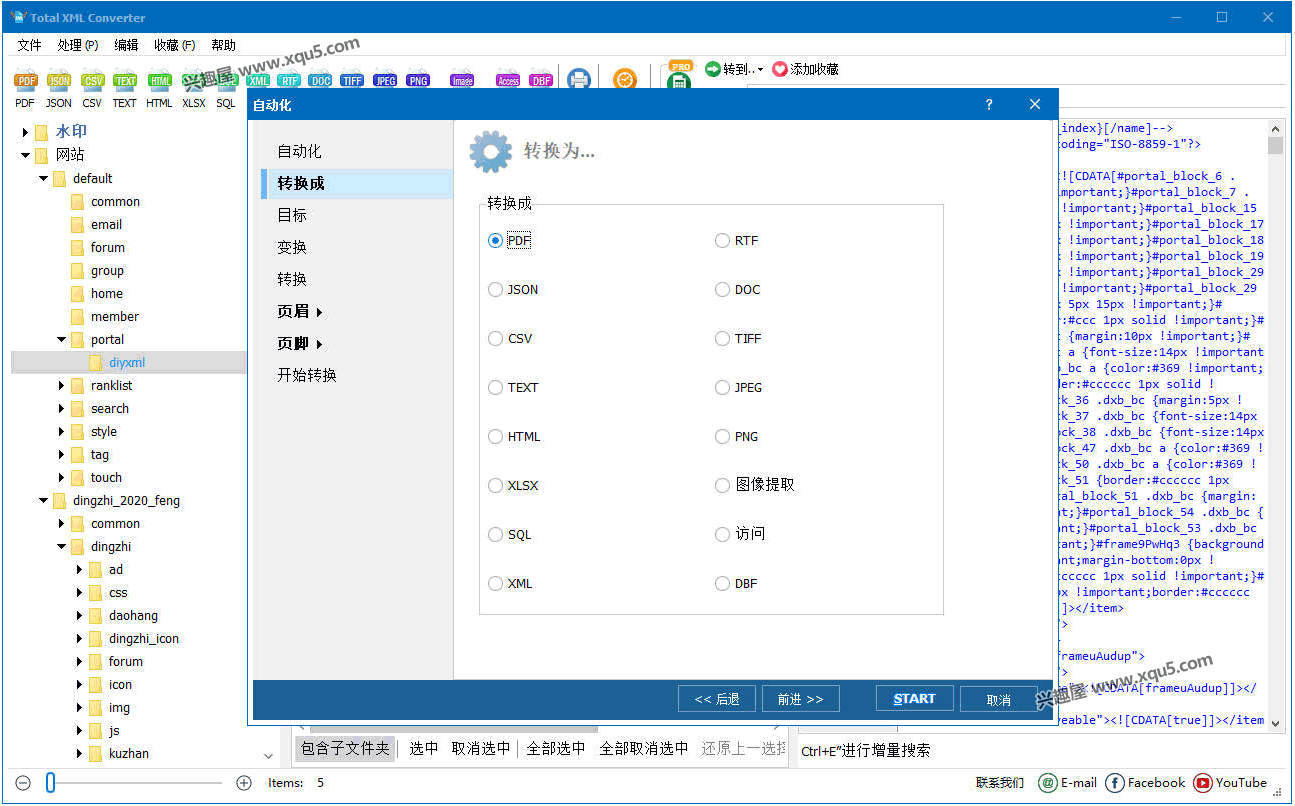Select the XLSX radio button

(495, 486)
